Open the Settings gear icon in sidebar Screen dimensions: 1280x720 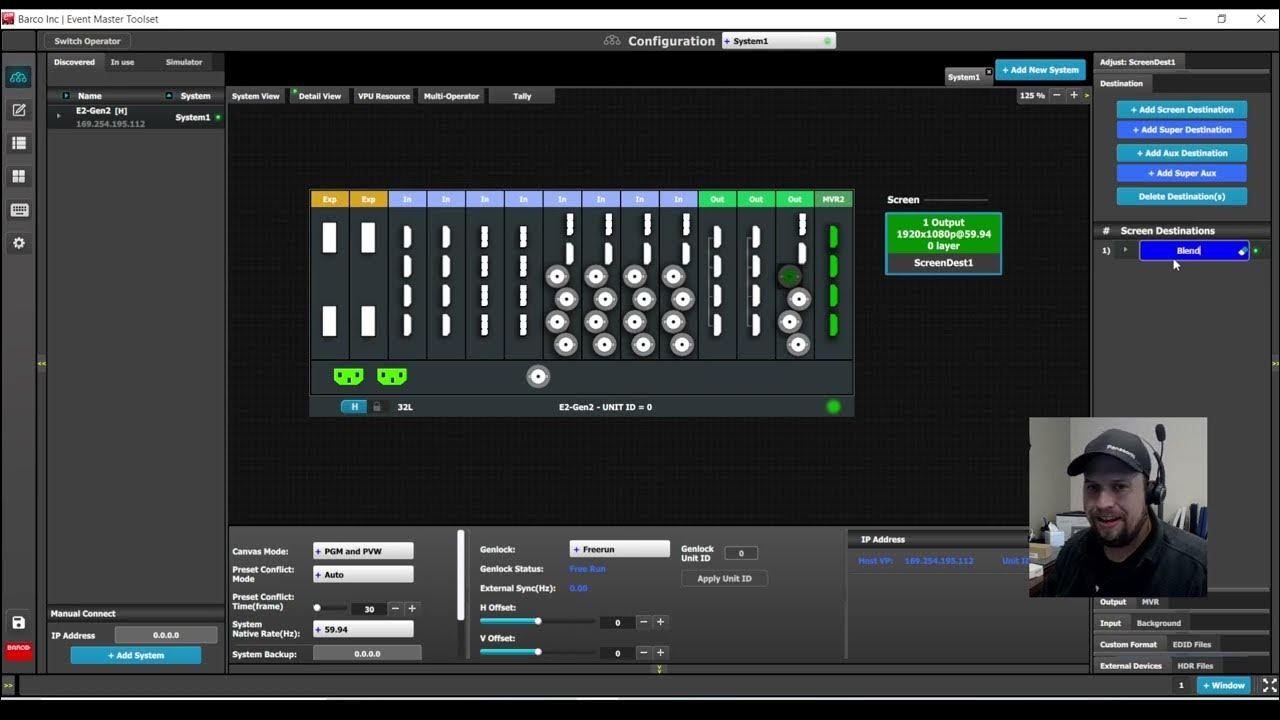coord(18,243)
